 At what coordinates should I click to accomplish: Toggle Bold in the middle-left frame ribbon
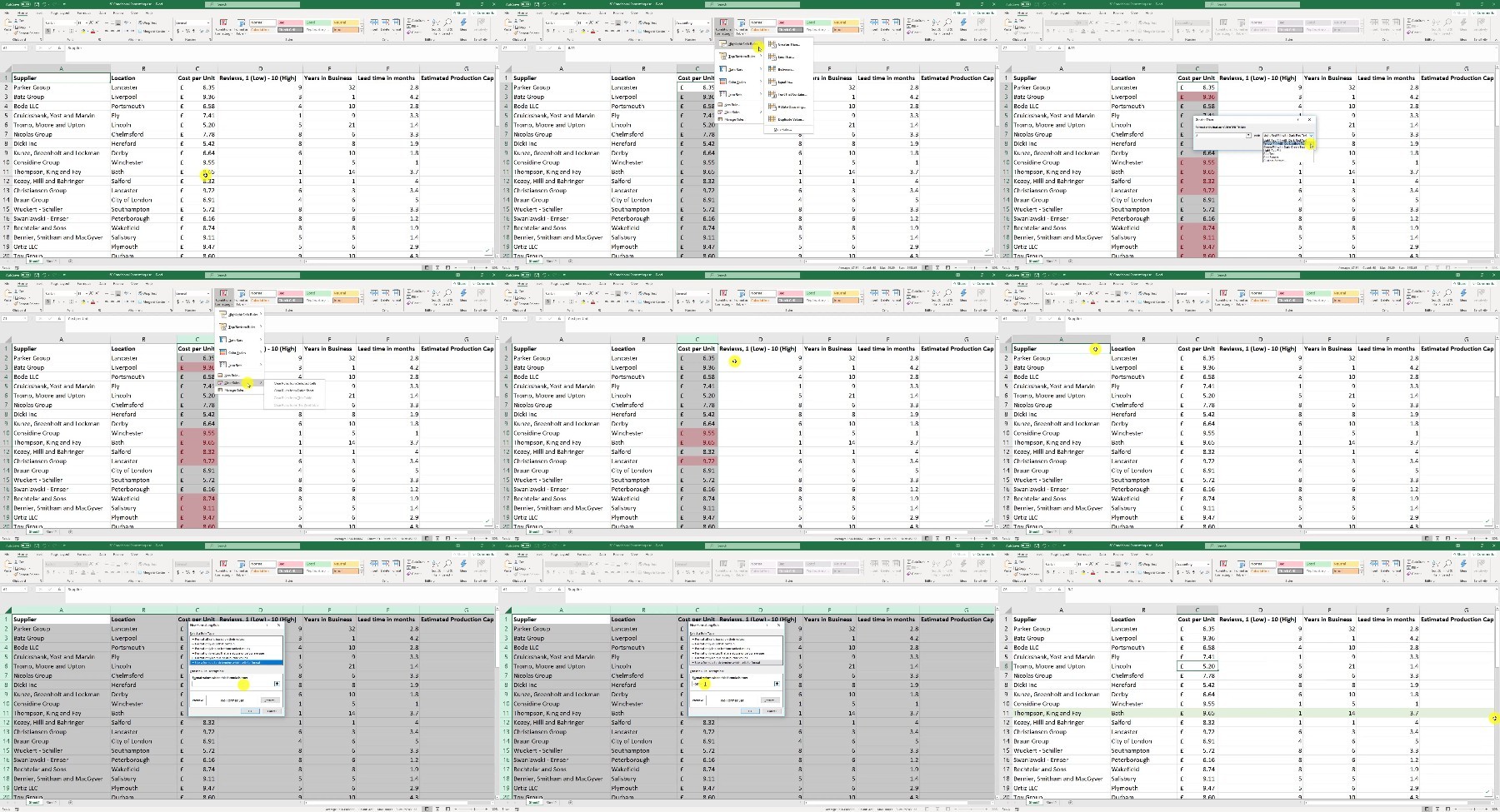point(47,301)
